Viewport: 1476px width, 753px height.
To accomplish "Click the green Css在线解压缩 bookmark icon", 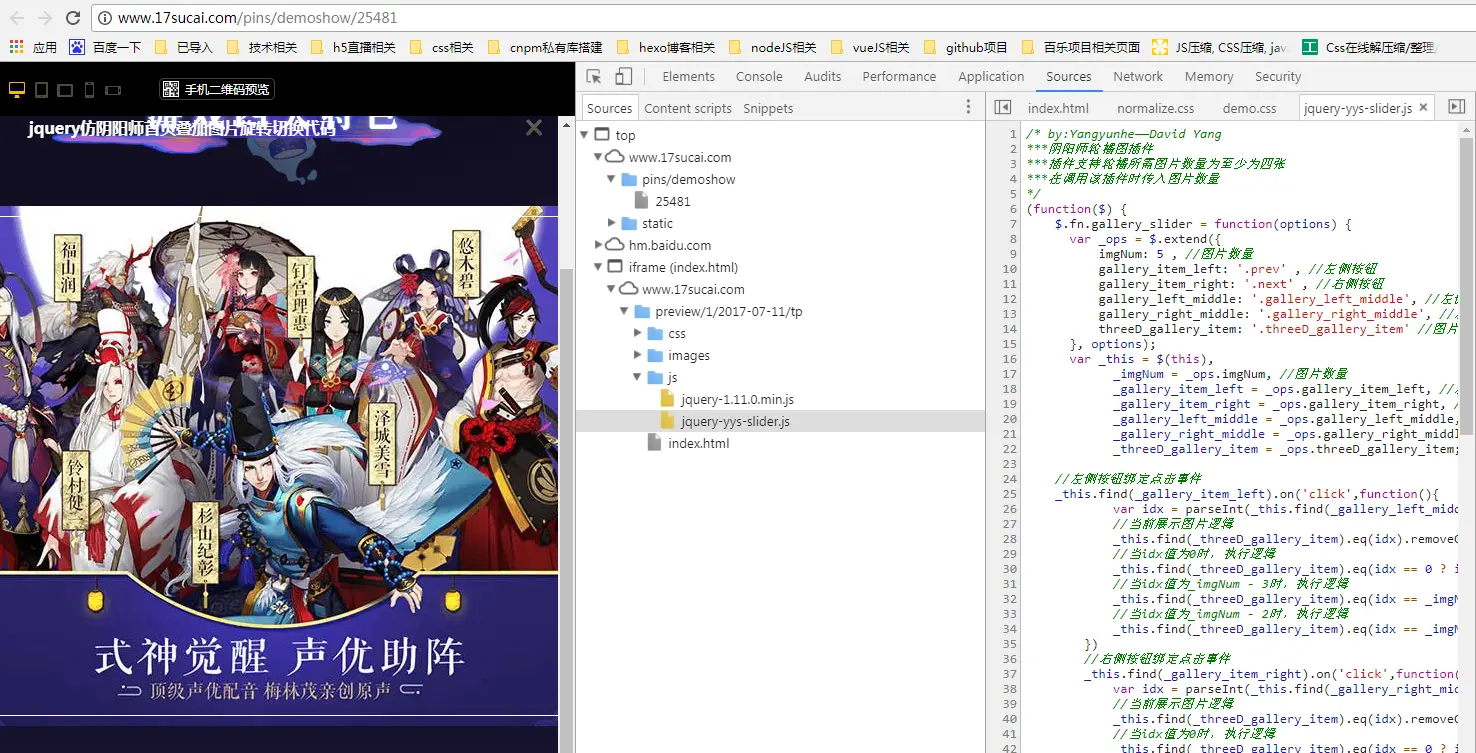I will 1310,47.
